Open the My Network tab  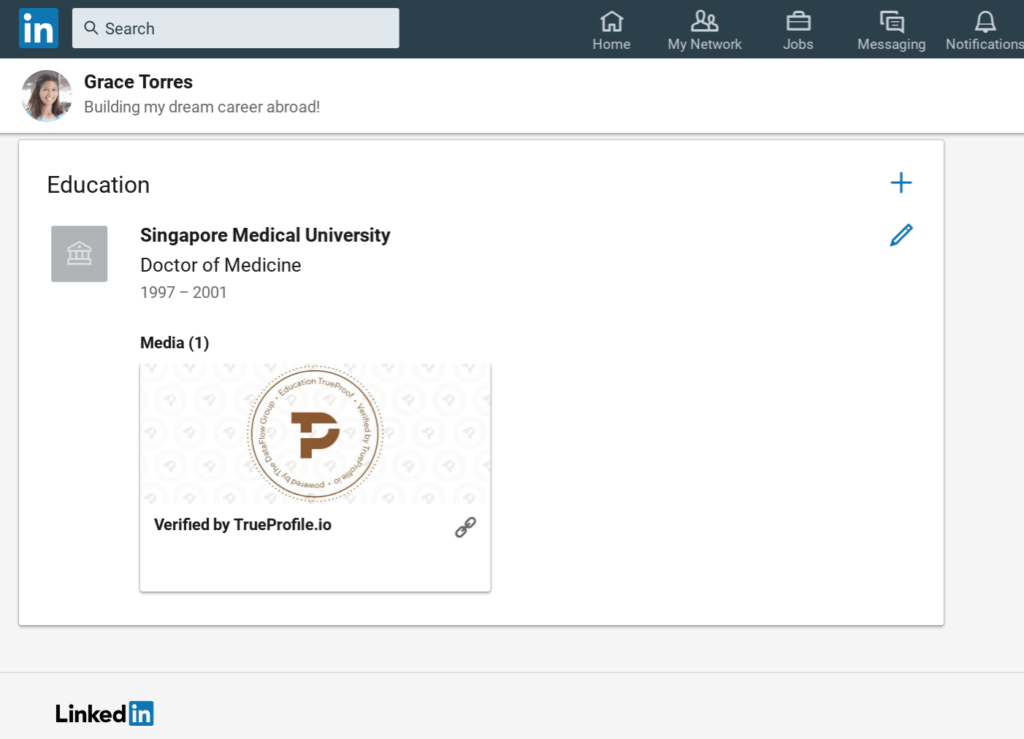[705, 31]
